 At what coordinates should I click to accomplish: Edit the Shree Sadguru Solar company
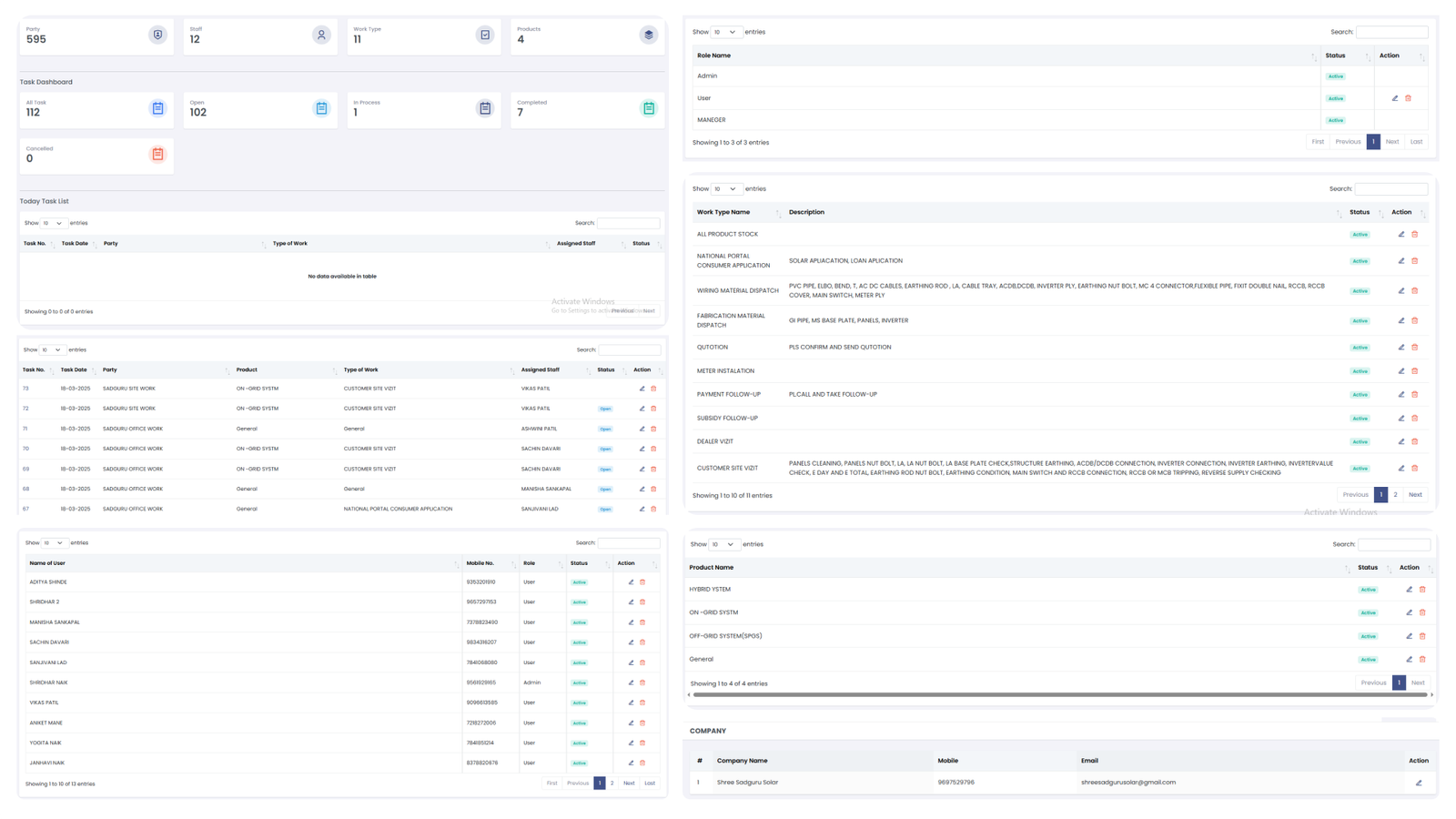coord(1419,783)
